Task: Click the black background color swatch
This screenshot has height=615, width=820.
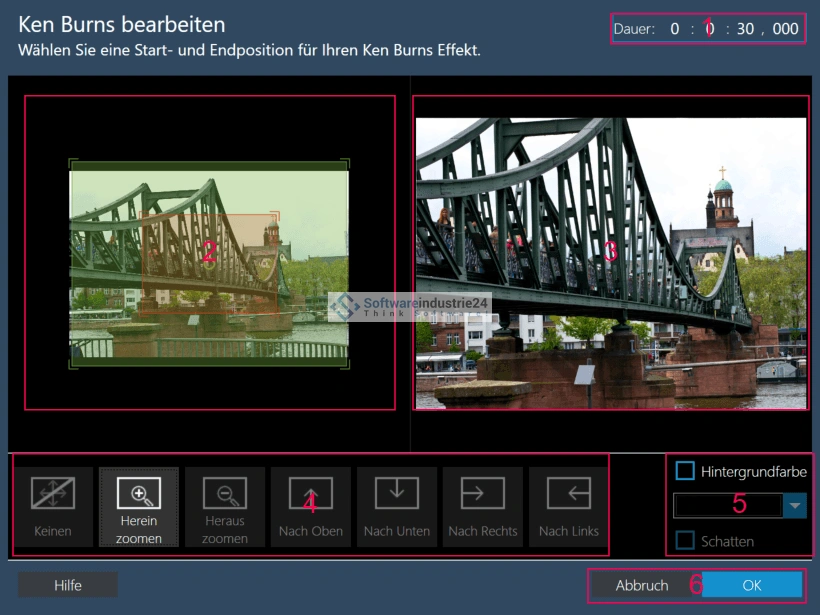Action: (x=728, y=506)
